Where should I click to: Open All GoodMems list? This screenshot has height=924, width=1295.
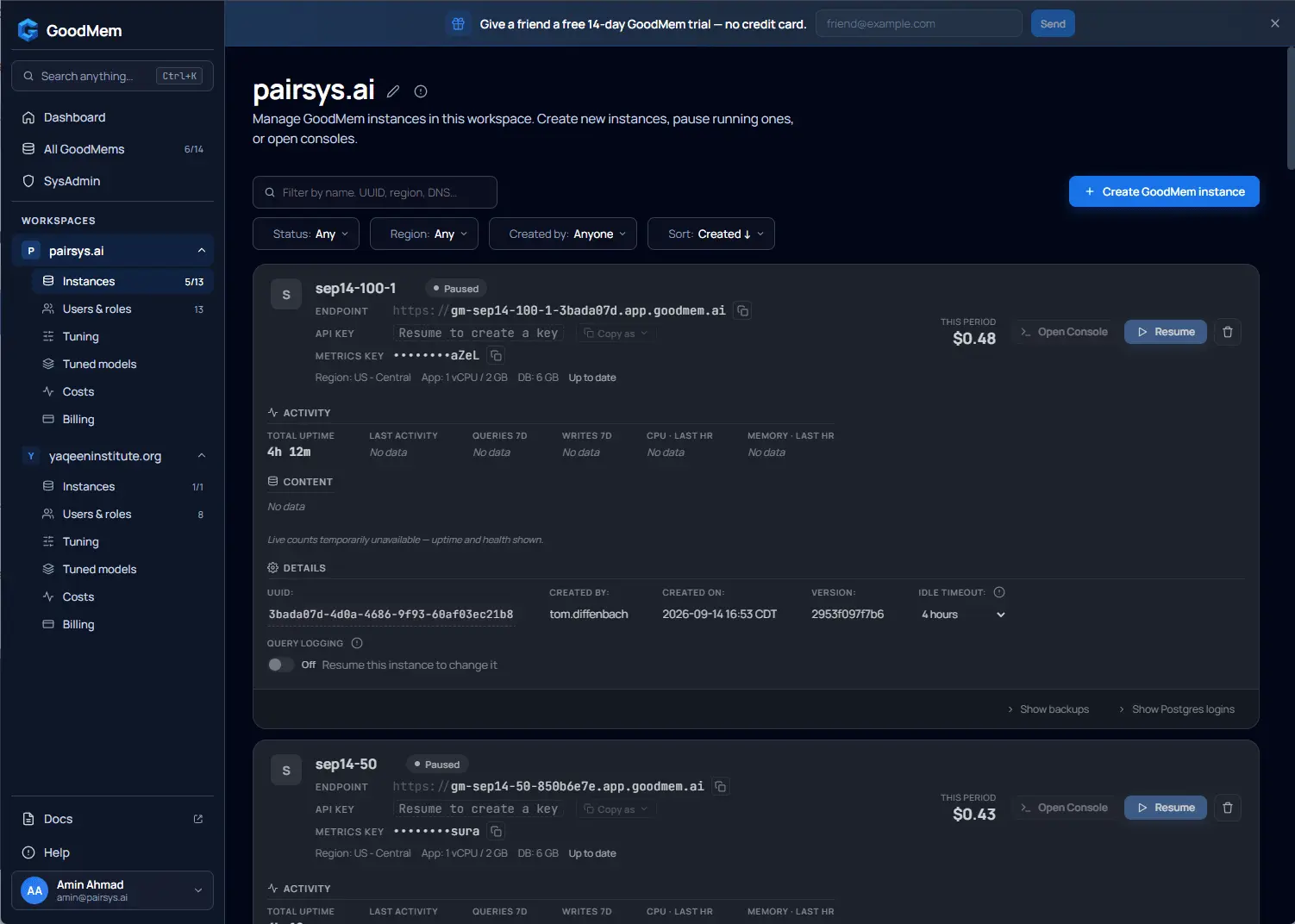(x=113, y=149)
